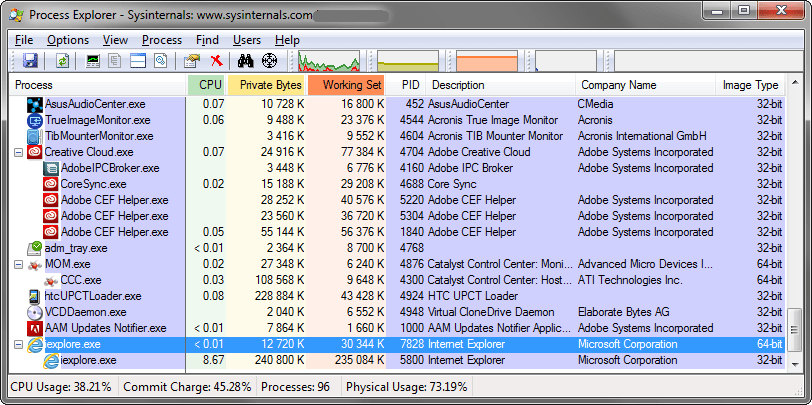812x405 pixels.
Task: Click the vertical scrollbar thumb
Action: pyautogui.click(x=795, y=331)
